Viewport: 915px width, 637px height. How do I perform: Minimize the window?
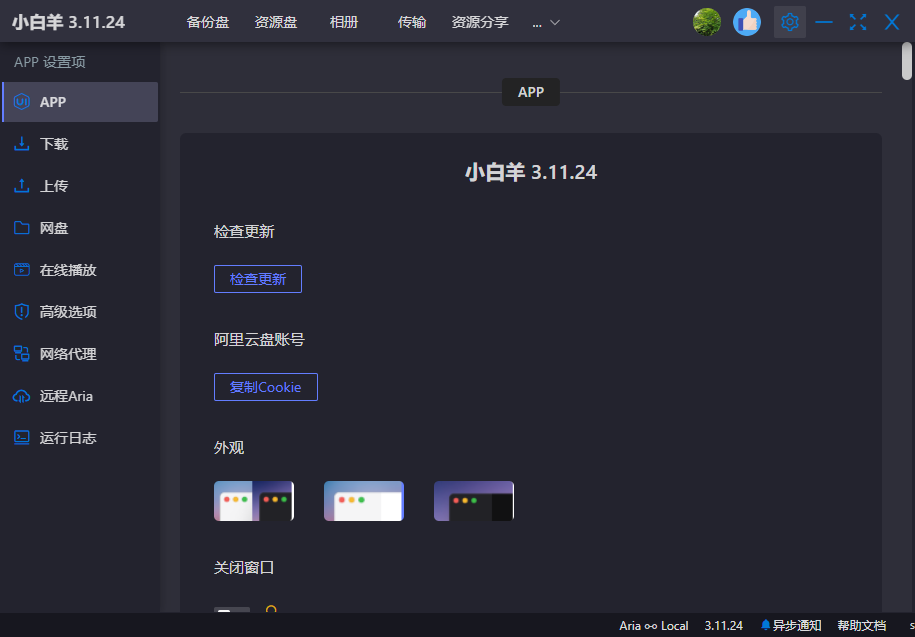824,22
